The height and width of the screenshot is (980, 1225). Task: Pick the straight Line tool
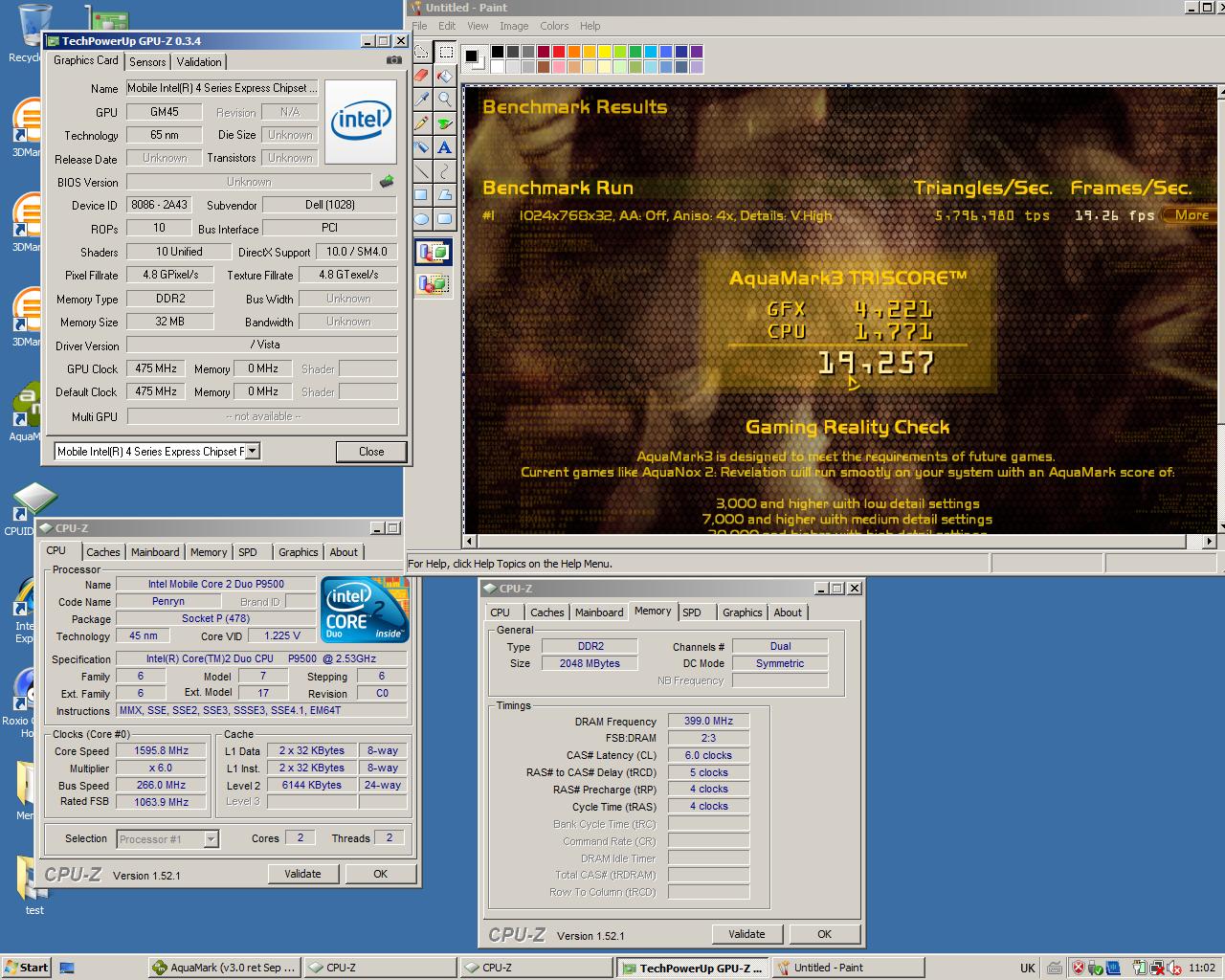coord(421,171)
